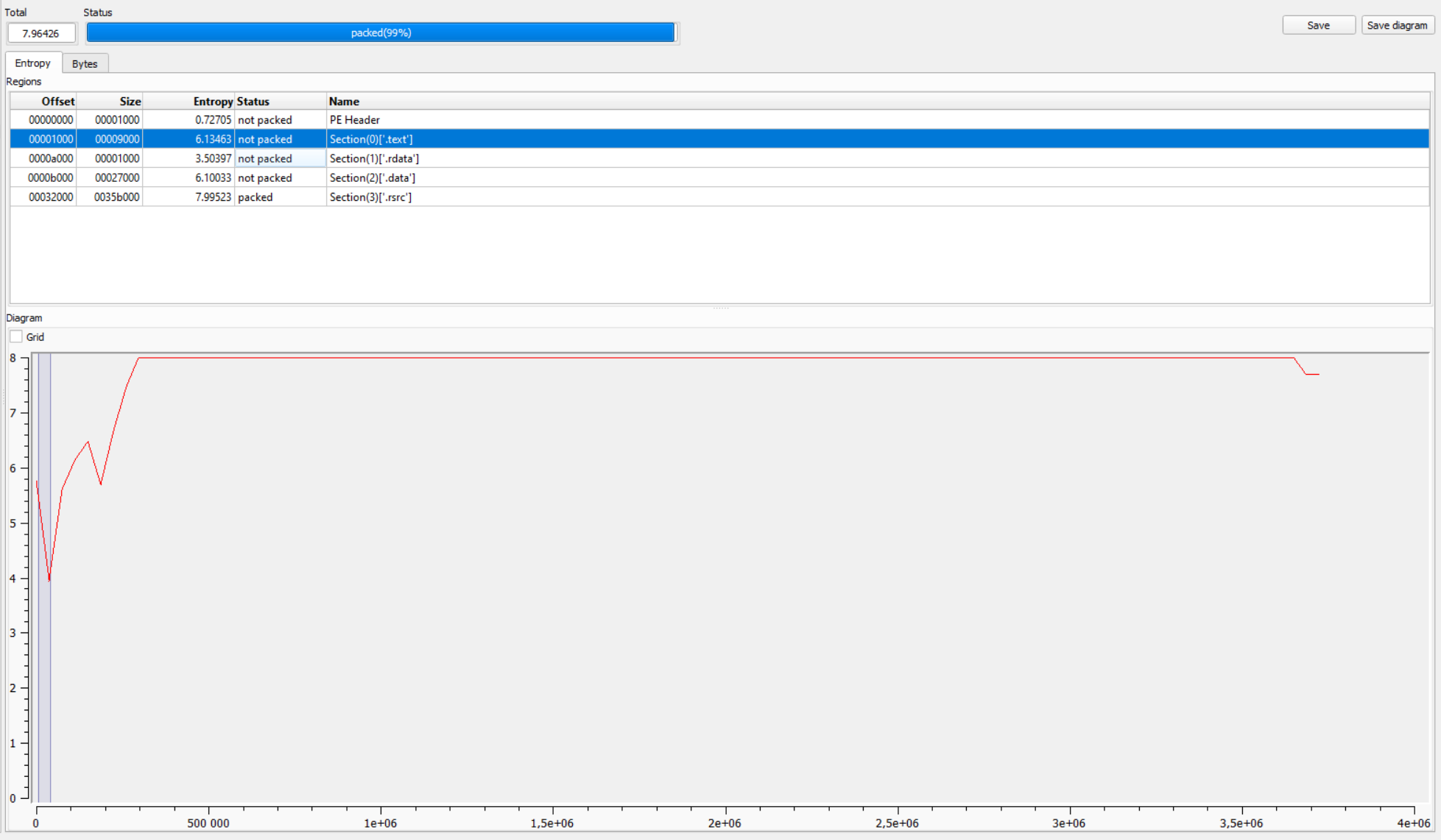The width and height of the screenshot is (1441, 840).
Task: Click the Save diagram button
Action: pos(1397,25)
